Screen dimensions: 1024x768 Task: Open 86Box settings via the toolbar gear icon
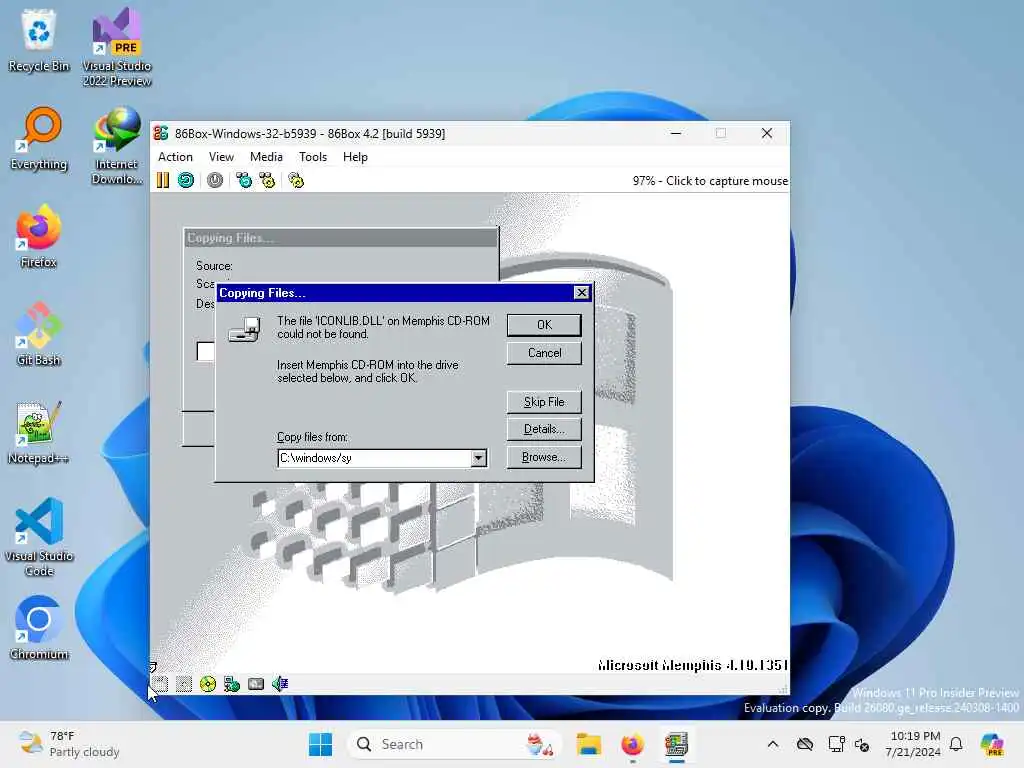(296, 180)
